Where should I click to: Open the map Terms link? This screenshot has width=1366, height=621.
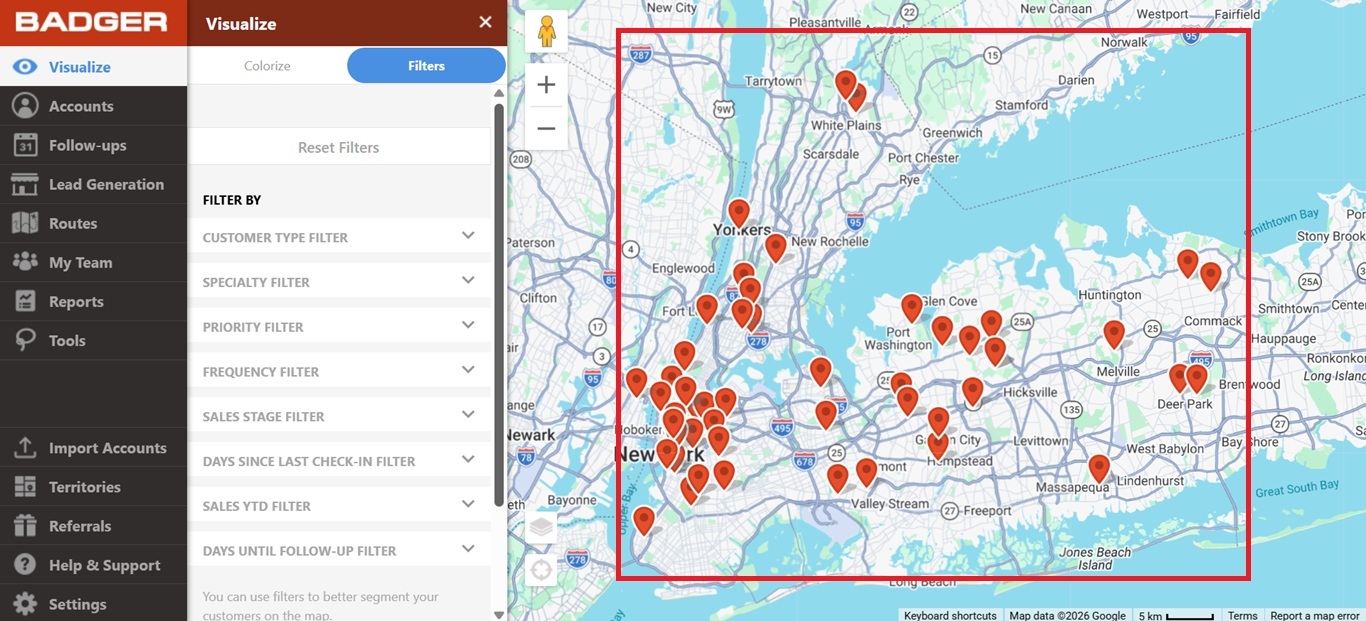[x=1242, y=615]
